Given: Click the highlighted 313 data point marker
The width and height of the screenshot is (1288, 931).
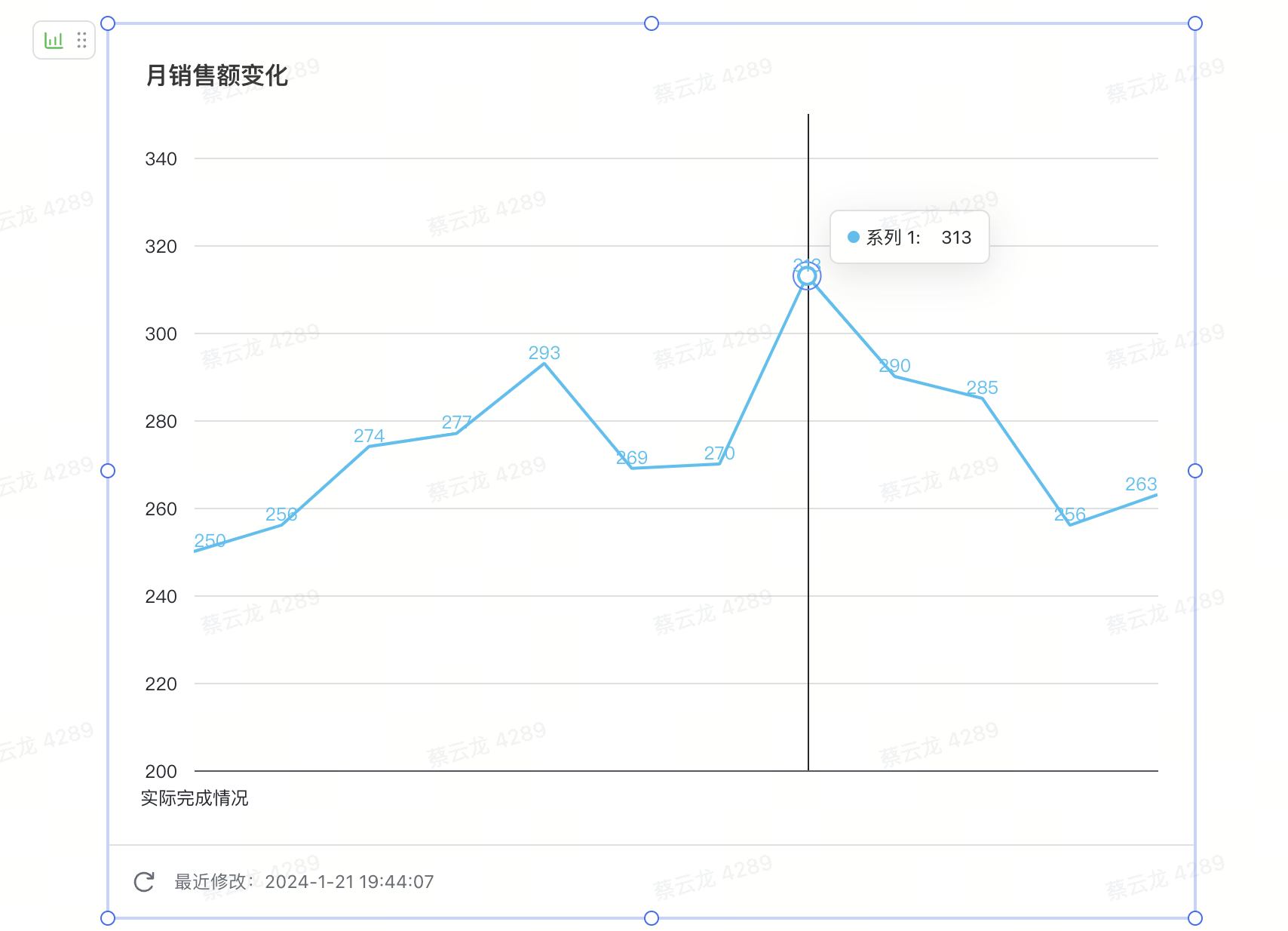Looking at the screenshot, I should (807, 277).
